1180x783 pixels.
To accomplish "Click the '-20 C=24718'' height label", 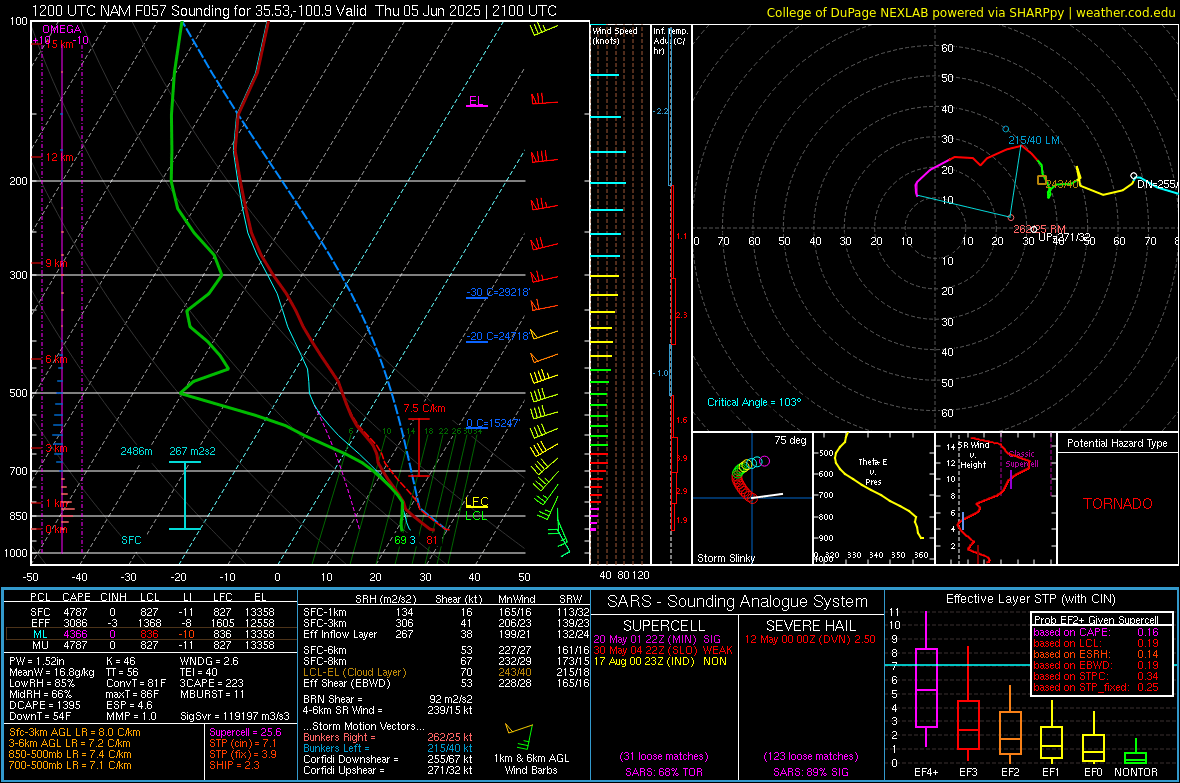I will click(497, 337).
